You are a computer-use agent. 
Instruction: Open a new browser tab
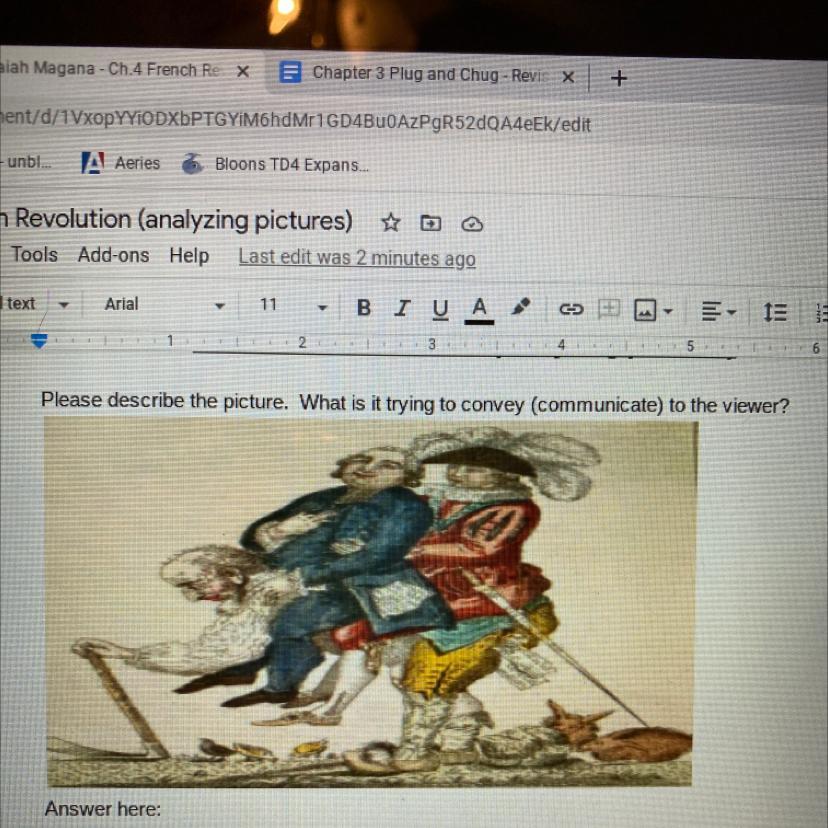[x=618, y=78]
